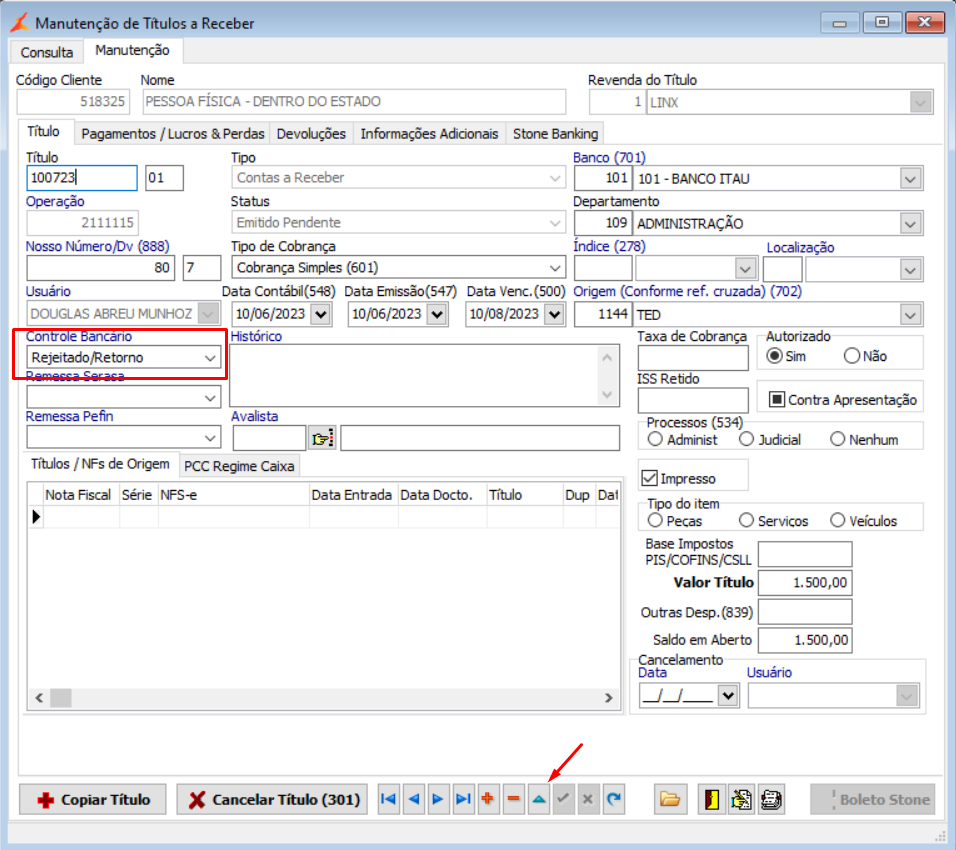Image resolution: width=956 pixels, height=850 pixels.
Task: Switch to the Stone Banking tab
Action: tap(555, 133)
